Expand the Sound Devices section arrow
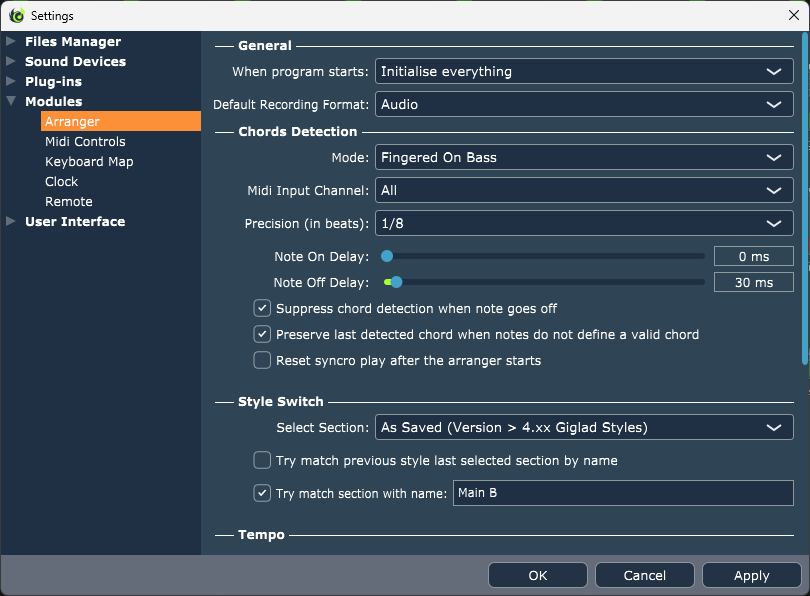810x596 pixels. (10, 61)
